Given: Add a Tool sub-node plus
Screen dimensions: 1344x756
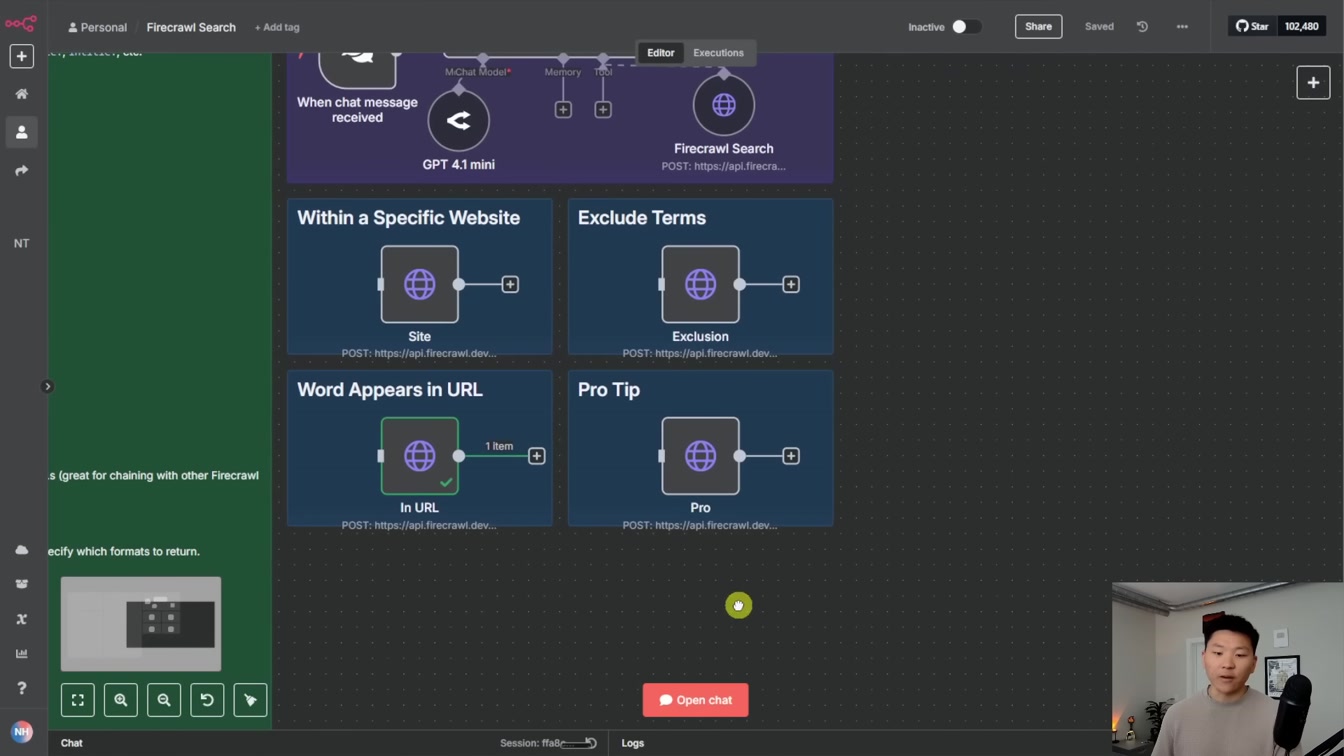Looking at the screenshot, I should 602,110.
